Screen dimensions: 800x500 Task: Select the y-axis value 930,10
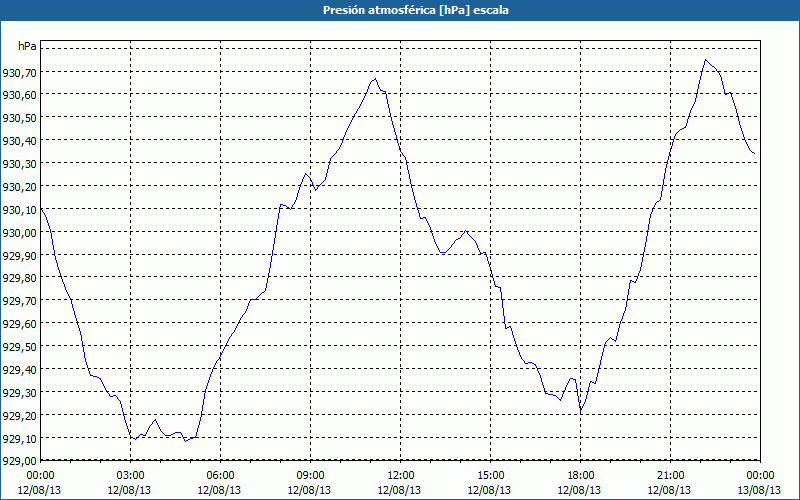click(19, 210)
